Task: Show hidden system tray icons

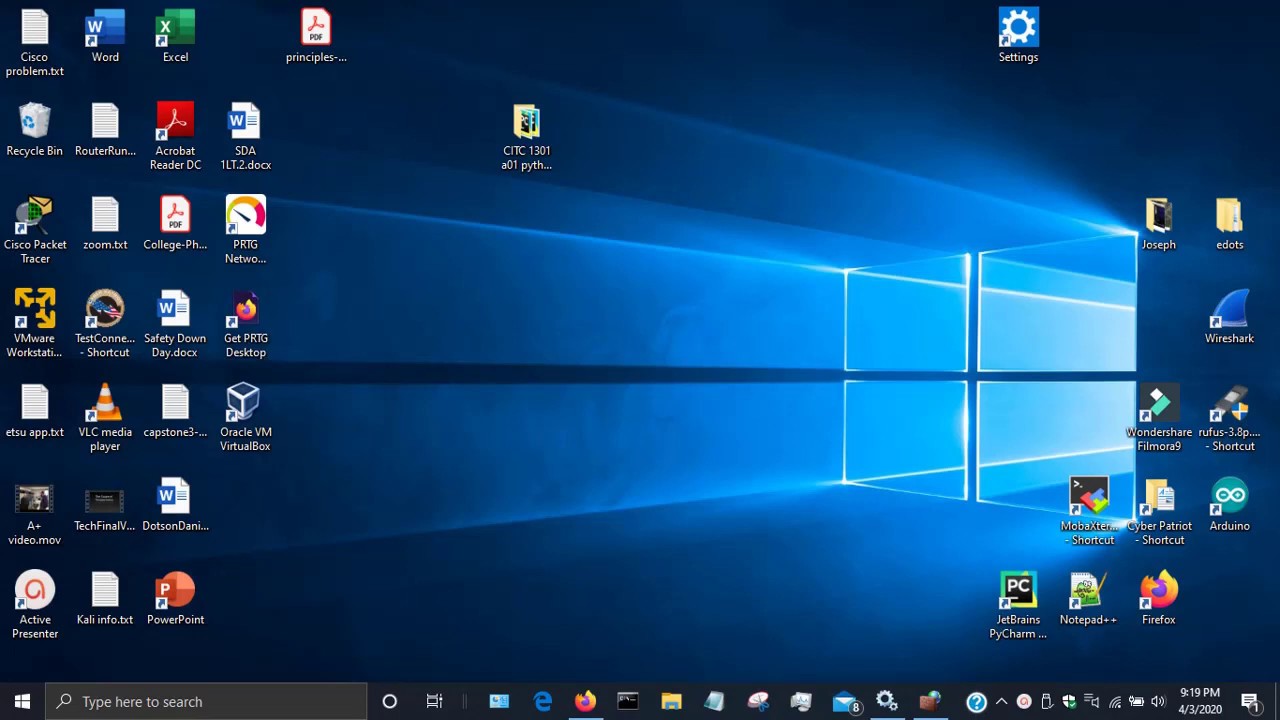Action: (1001, 702)
